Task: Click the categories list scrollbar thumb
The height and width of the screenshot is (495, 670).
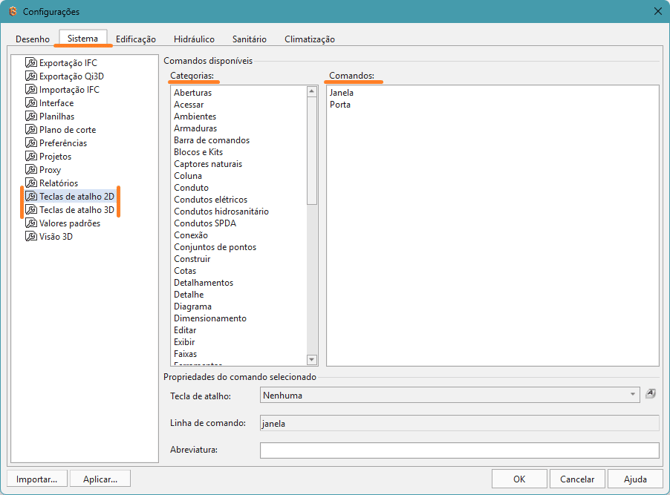Action: (x=312, y=151)
